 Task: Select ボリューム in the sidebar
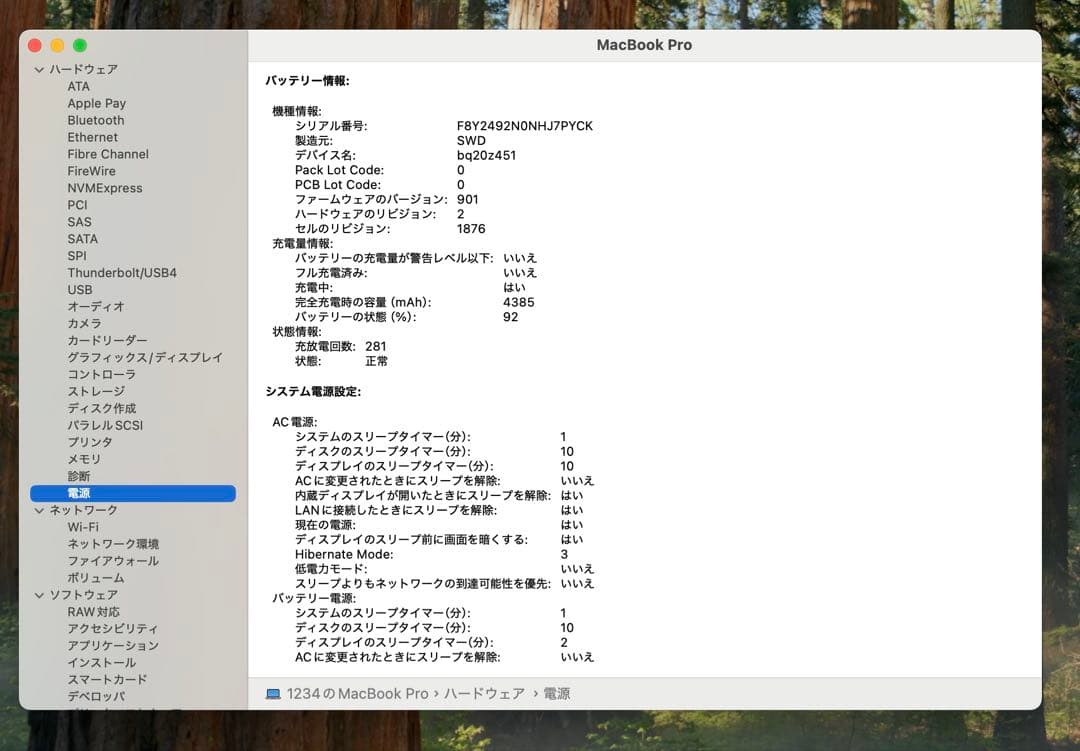96,578
